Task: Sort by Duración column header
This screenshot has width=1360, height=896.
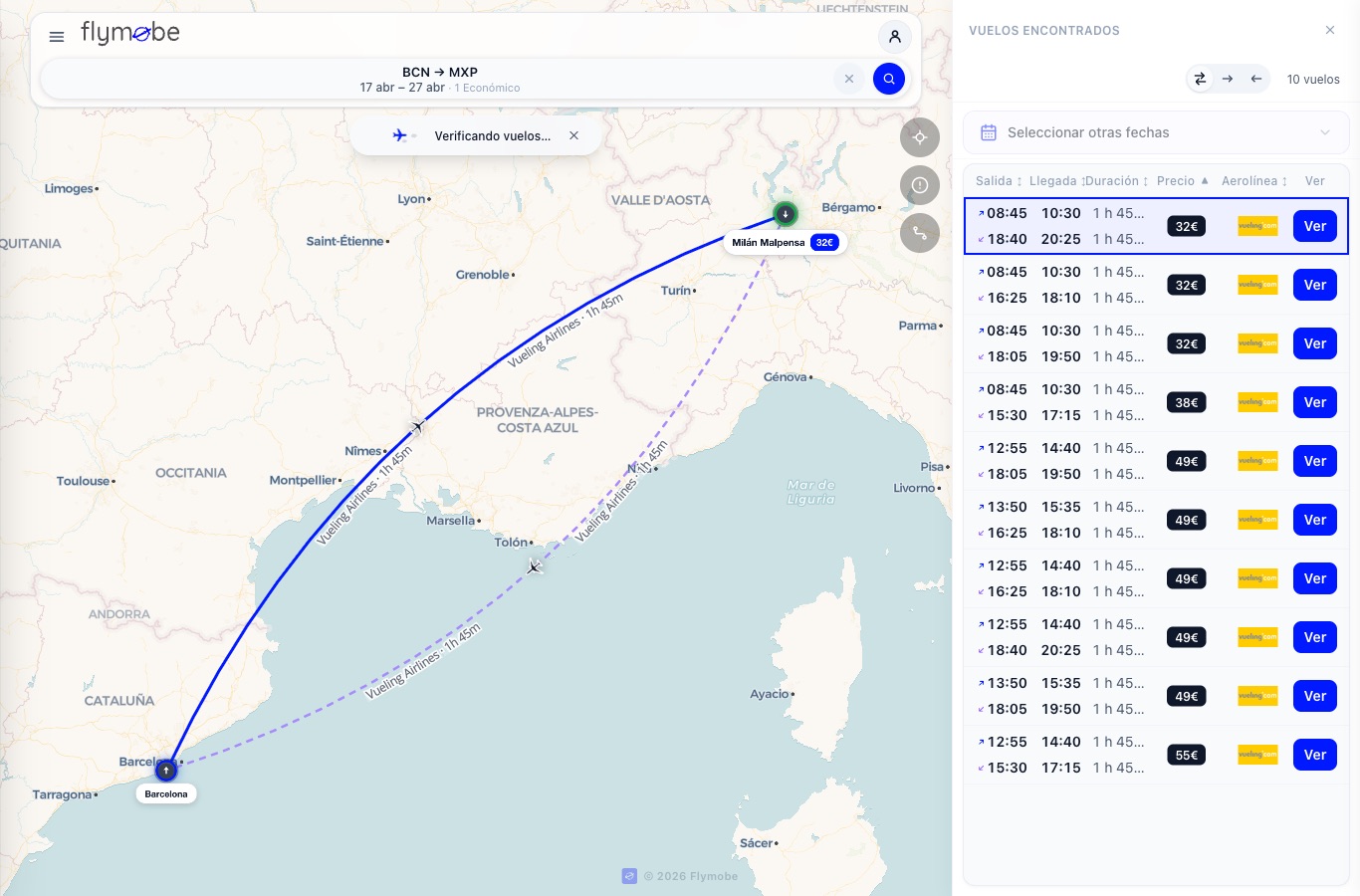Action: click(x=1117, y=181)
